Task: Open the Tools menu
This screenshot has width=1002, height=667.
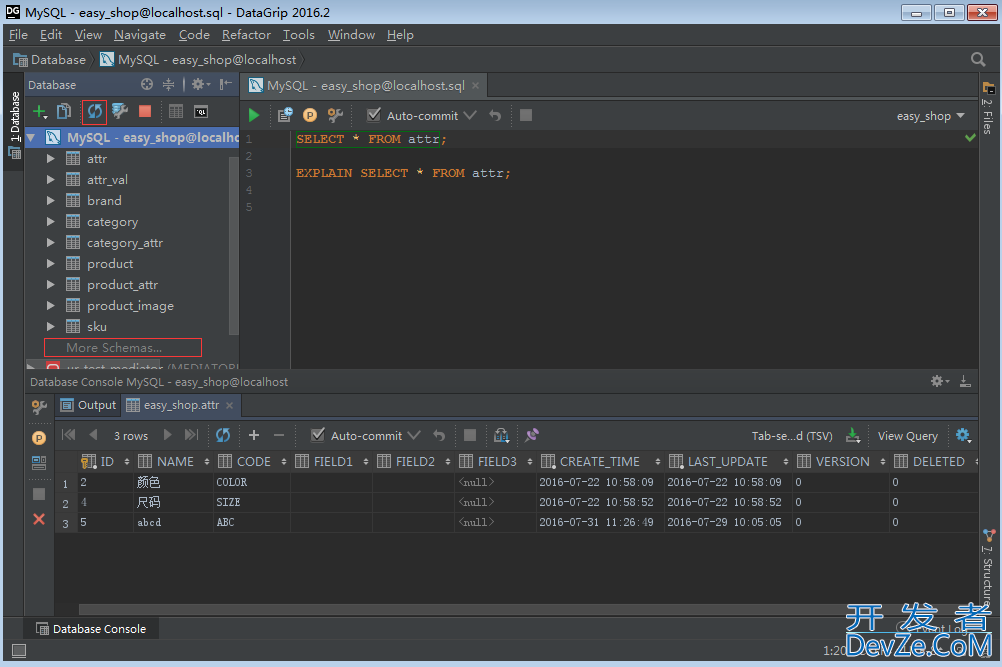Action: point(298,34)
